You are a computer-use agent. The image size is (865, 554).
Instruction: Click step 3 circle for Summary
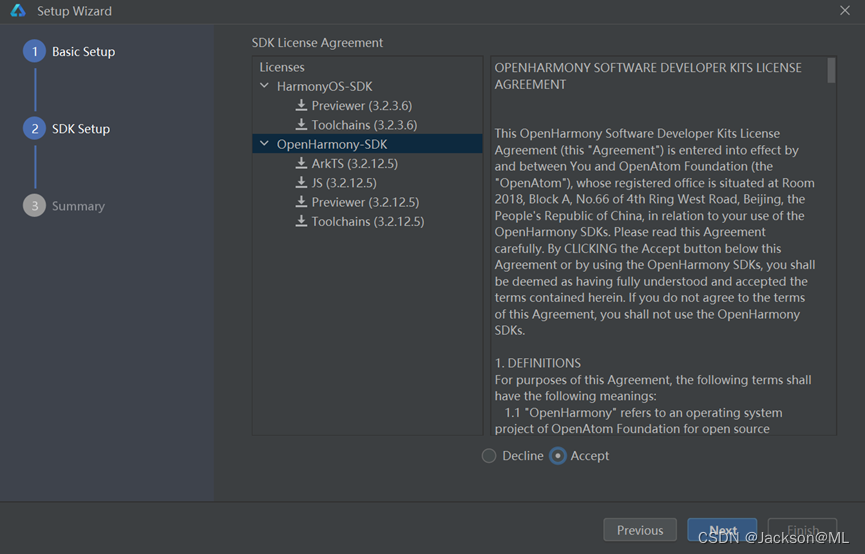[34, 205]
